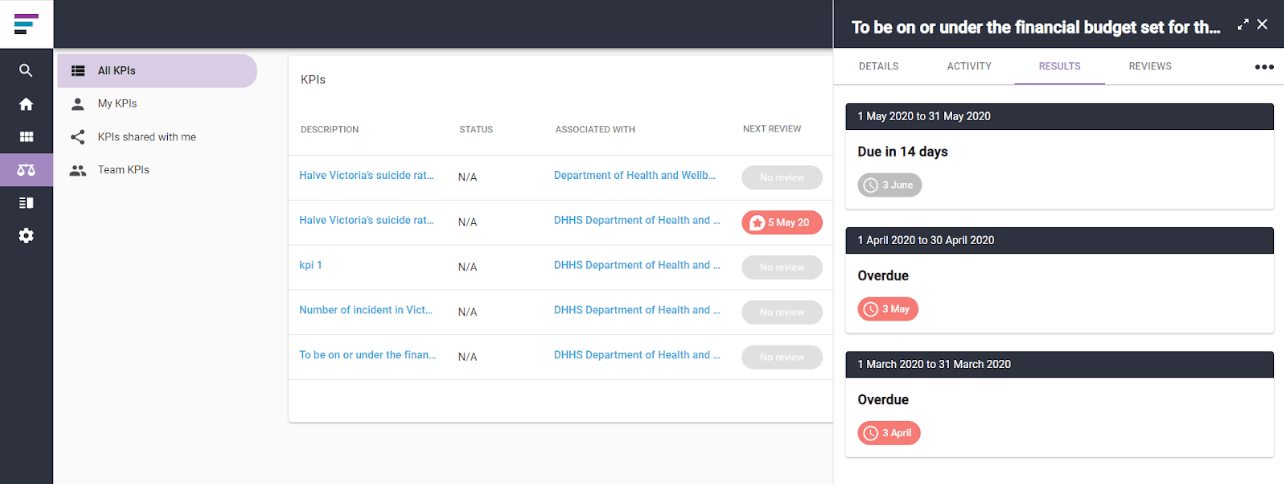Go to home via sidebar house icon
The image size is (1284, 484).
[x=26, y=104]
